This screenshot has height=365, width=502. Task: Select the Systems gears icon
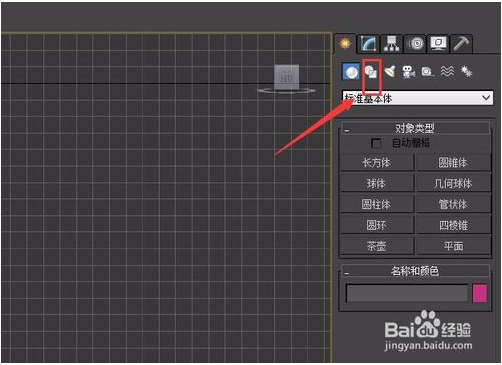pos(466,71)
